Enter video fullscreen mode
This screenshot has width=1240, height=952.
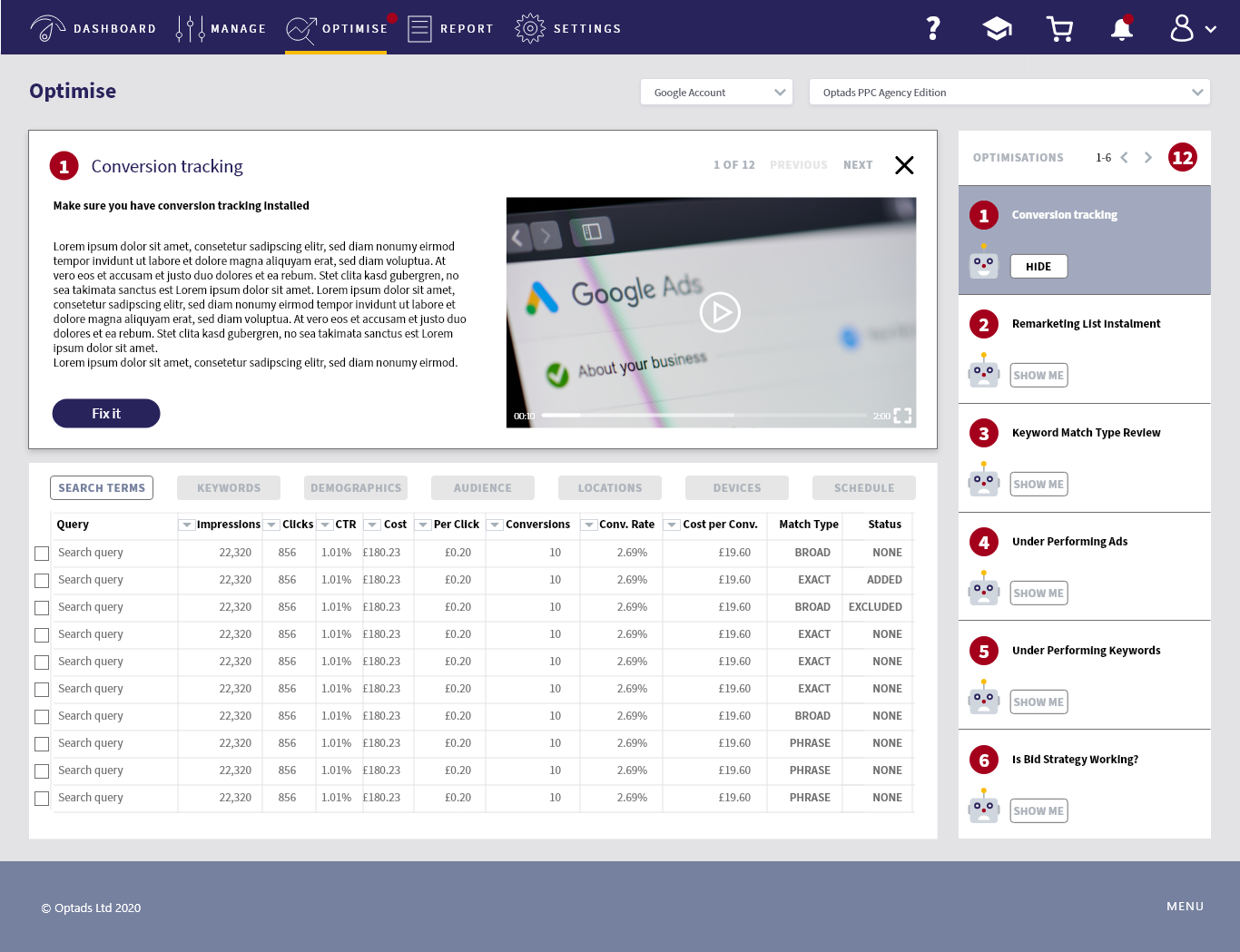[x=902, y=416]
